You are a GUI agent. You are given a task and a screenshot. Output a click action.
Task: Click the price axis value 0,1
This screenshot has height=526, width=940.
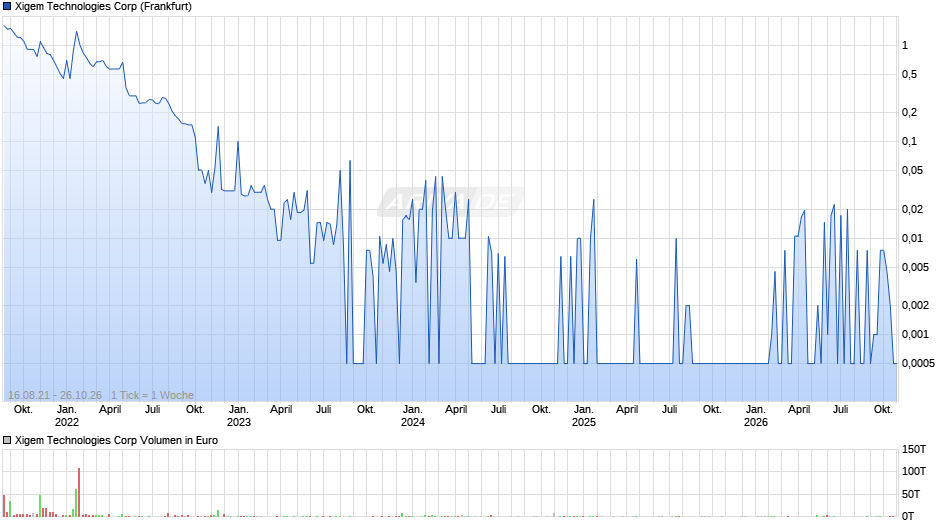(909, 142)
